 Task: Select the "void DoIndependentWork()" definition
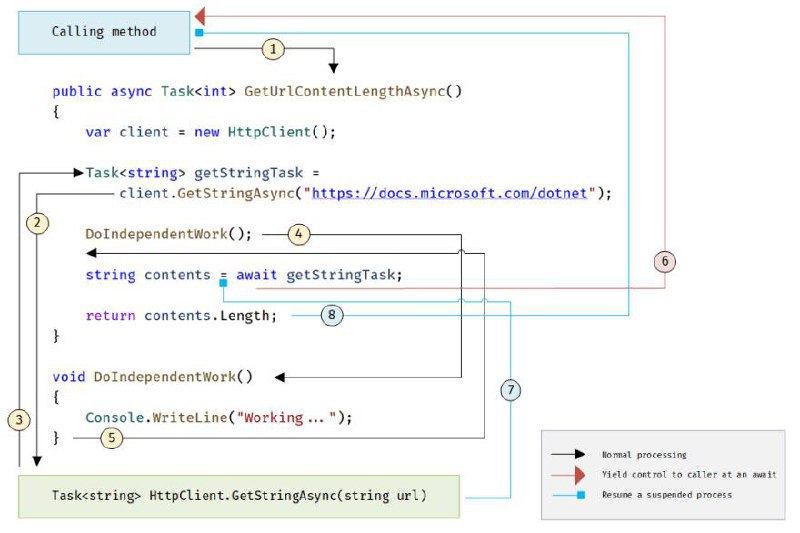[153, 377]
